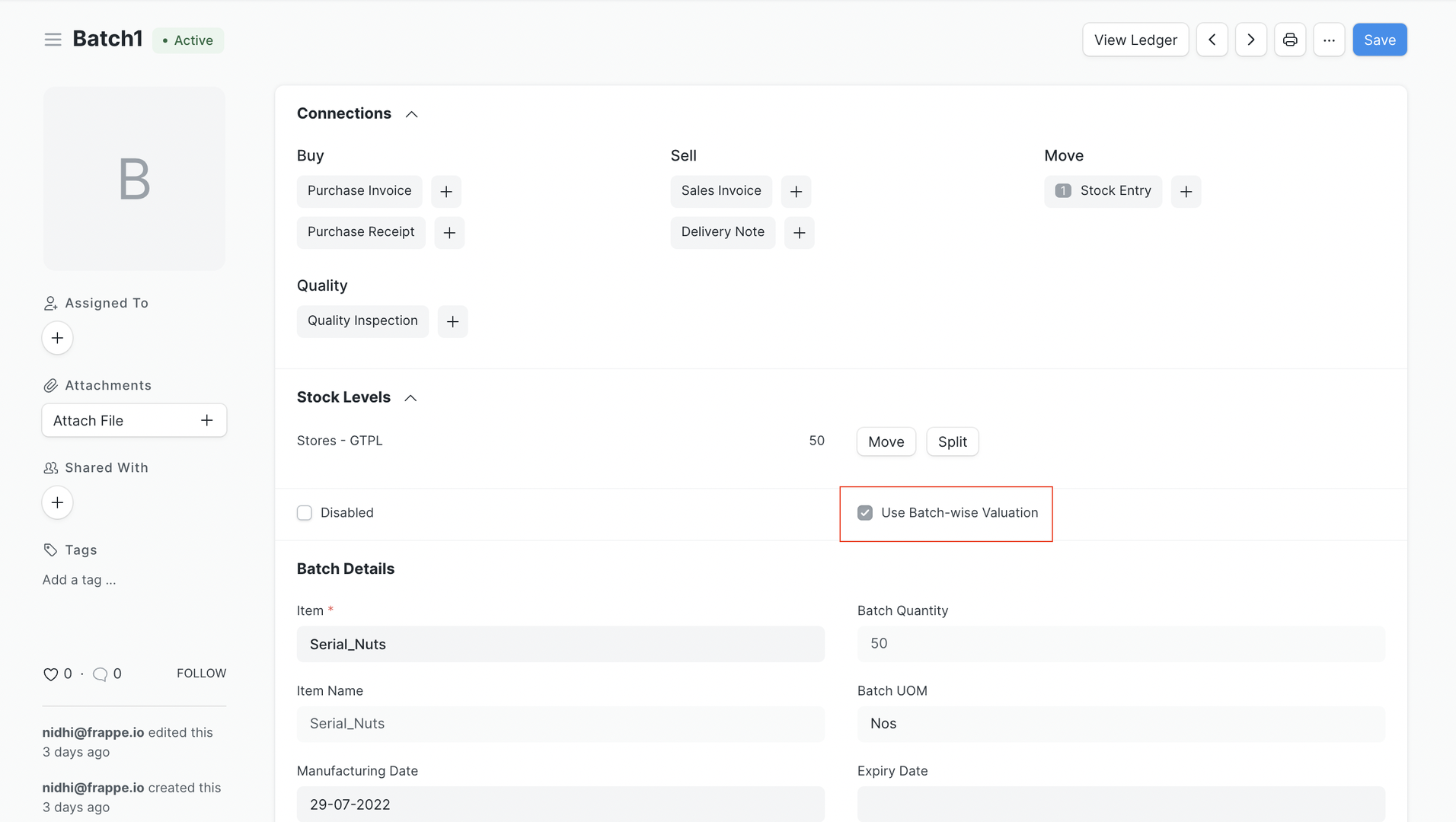Split the batch in Stores - GTPL
The height and width of the screenshot is (822, 1456).
tap(952, 441)
